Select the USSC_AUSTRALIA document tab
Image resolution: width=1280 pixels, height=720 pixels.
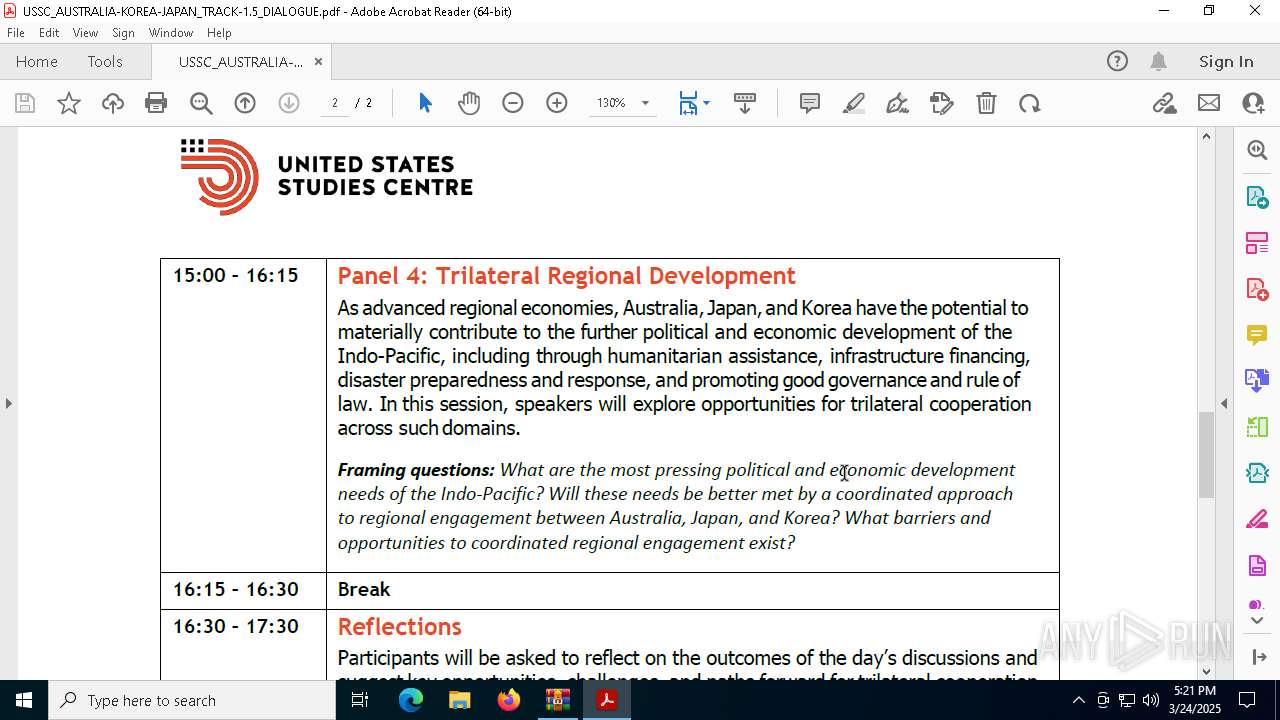pyautogui.click(x=241, y=61)
